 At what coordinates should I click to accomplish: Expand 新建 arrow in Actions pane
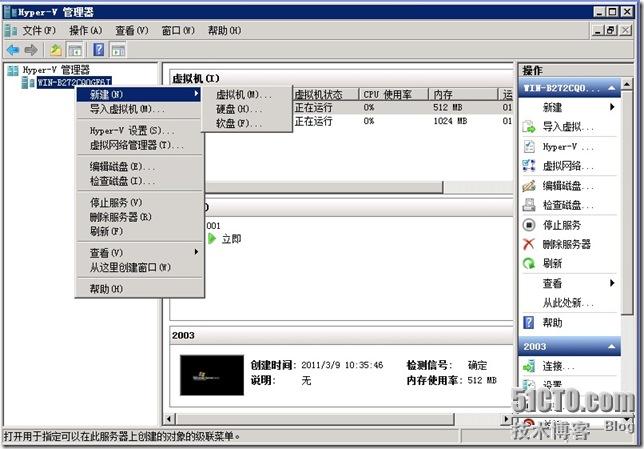(612, 107)
